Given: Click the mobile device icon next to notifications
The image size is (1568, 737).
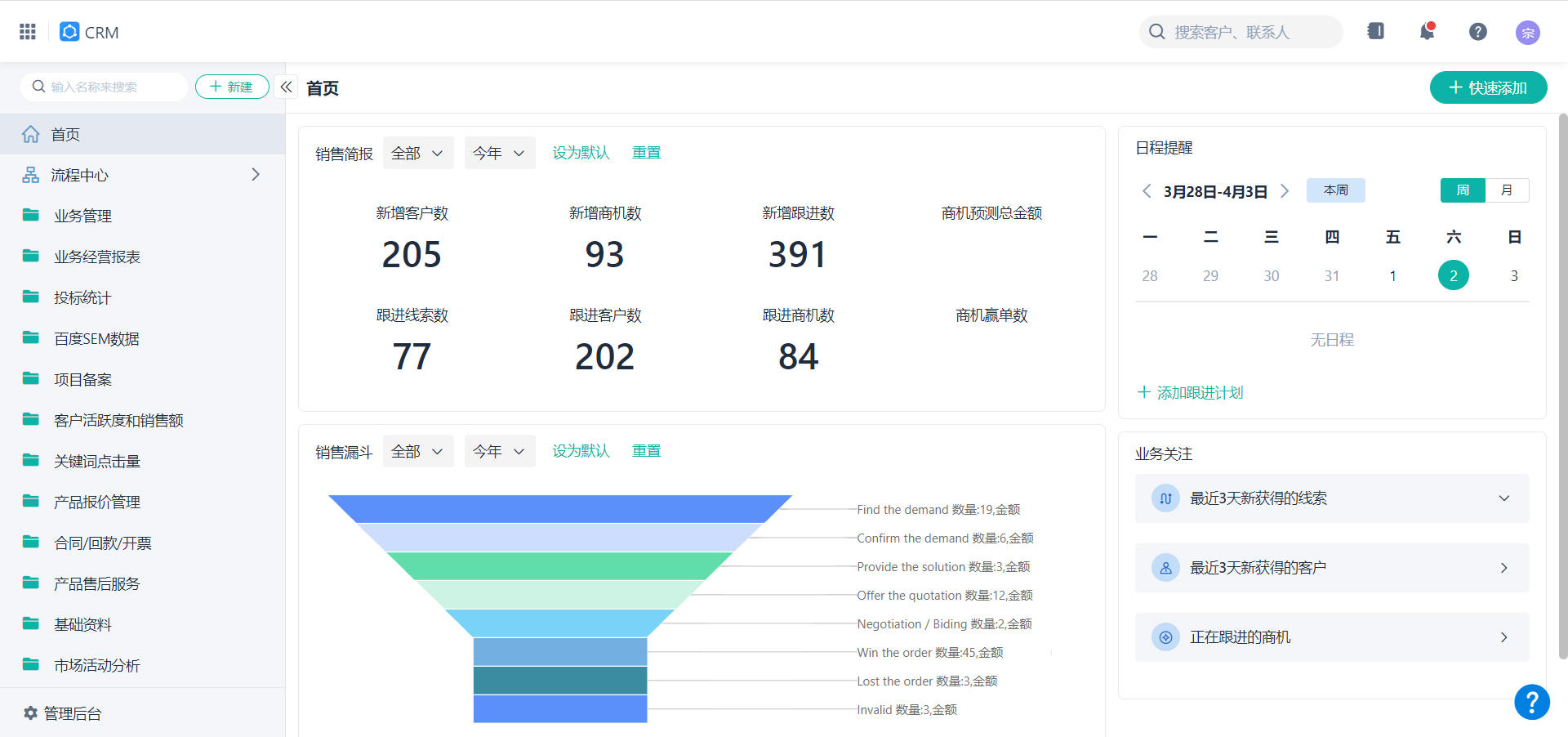Looking at the screenshot, I should click(1376, 30).
